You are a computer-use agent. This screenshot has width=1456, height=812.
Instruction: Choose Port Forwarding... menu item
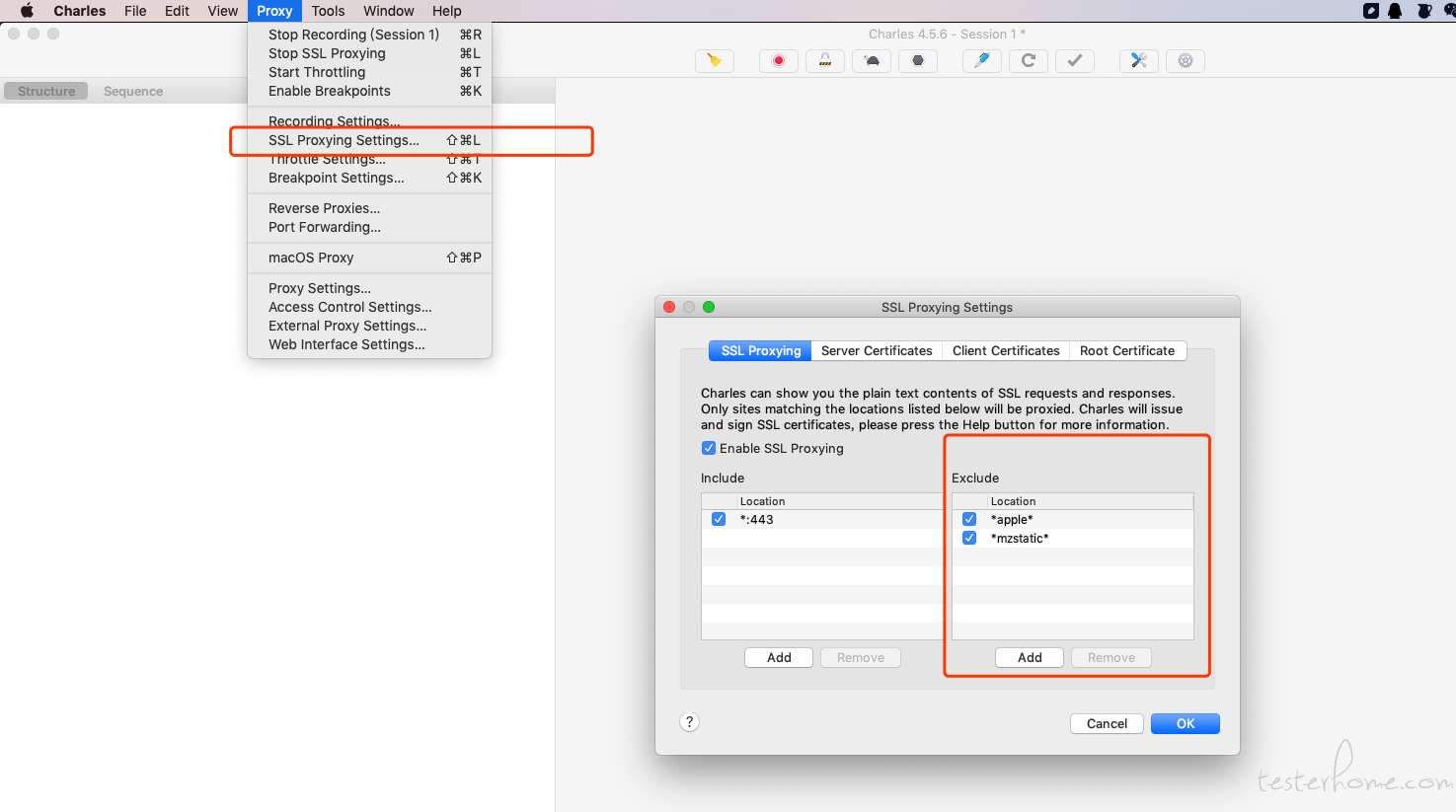[369, 227]
